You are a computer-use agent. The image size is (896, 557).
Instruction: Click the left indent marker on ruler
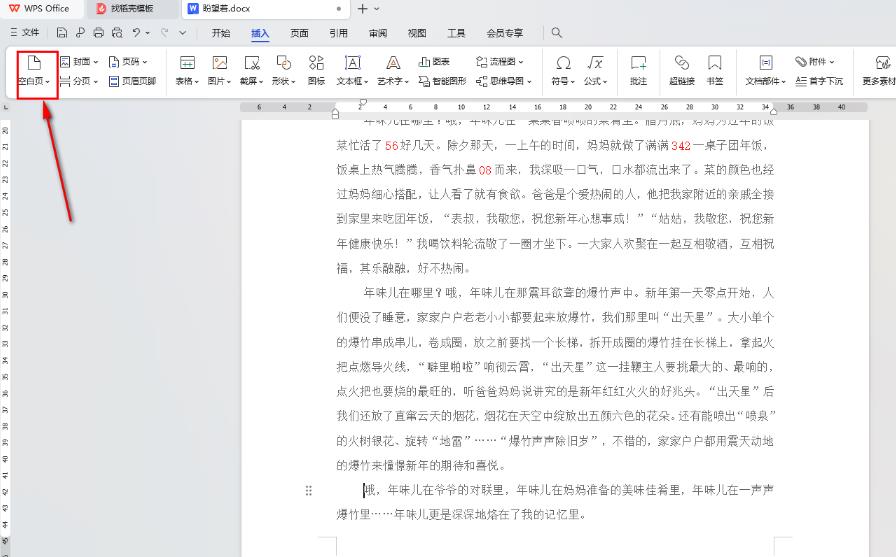[335, 114]
